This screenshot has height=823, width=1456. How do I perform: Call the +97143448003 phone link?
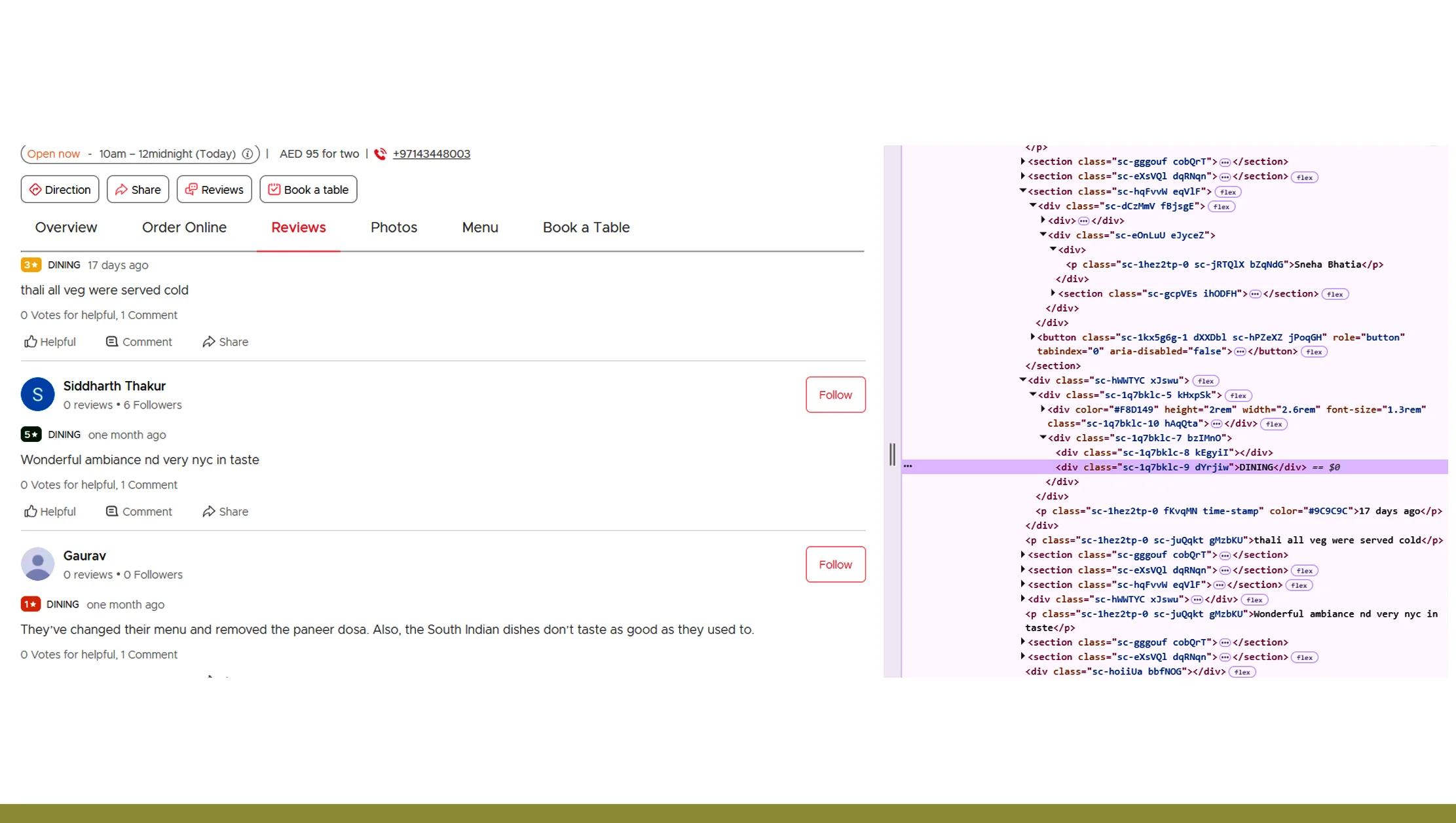coord(432,154)
